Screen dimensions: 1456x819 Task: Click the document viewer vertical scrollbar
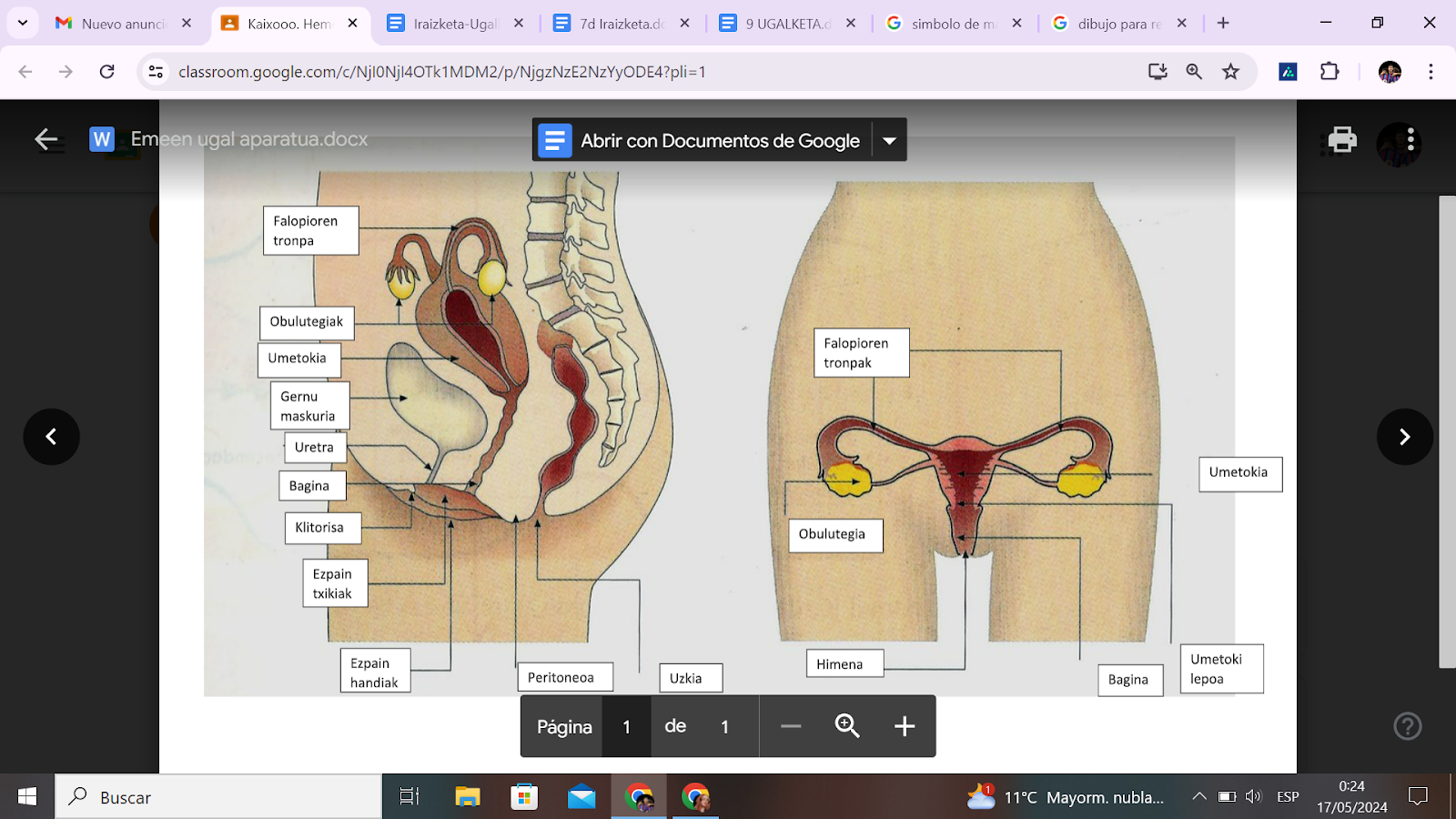click(x=1447, y=431)
